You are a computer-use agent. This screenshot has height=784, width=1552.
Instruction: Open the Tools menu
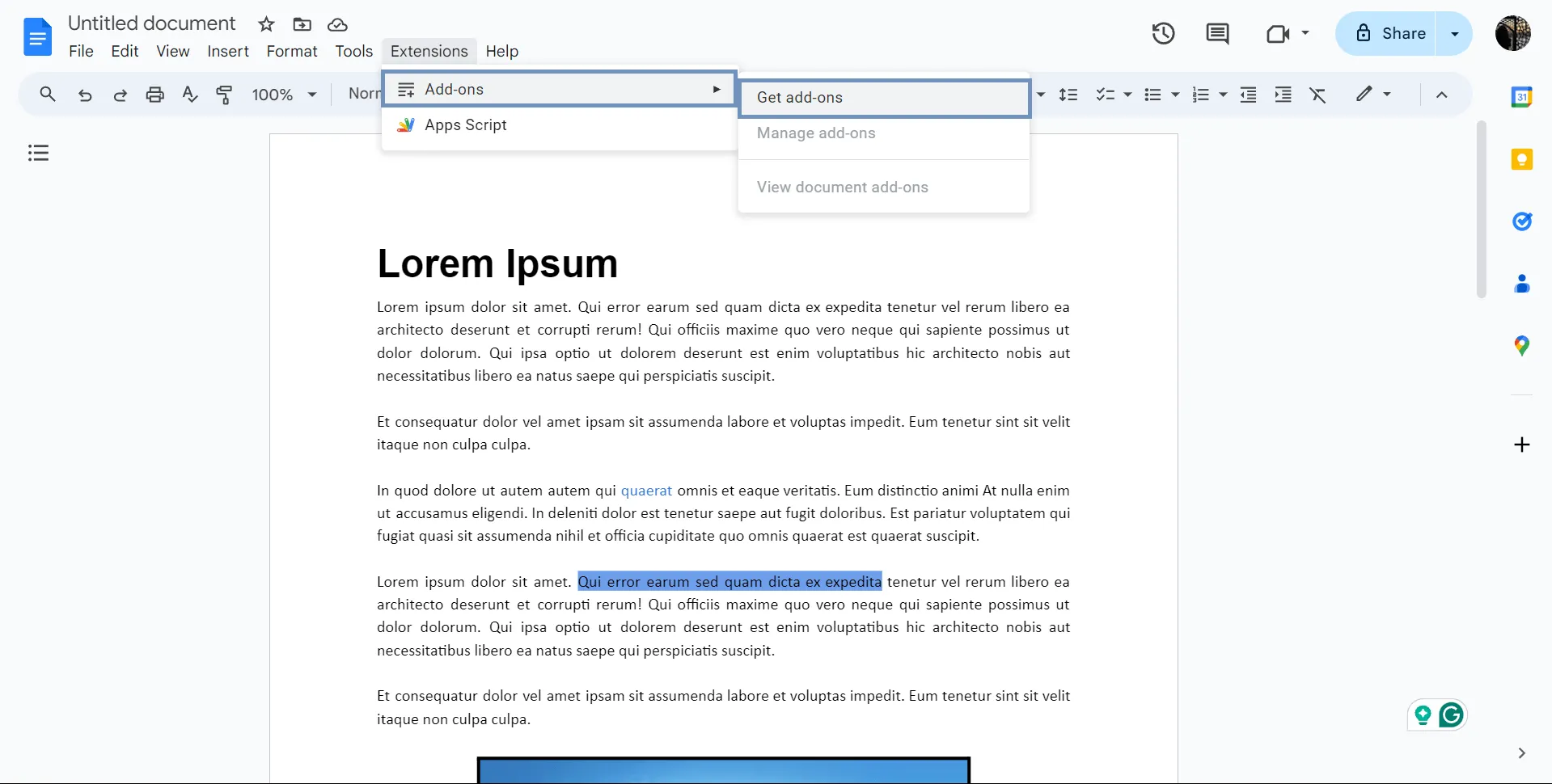point(354,51)
